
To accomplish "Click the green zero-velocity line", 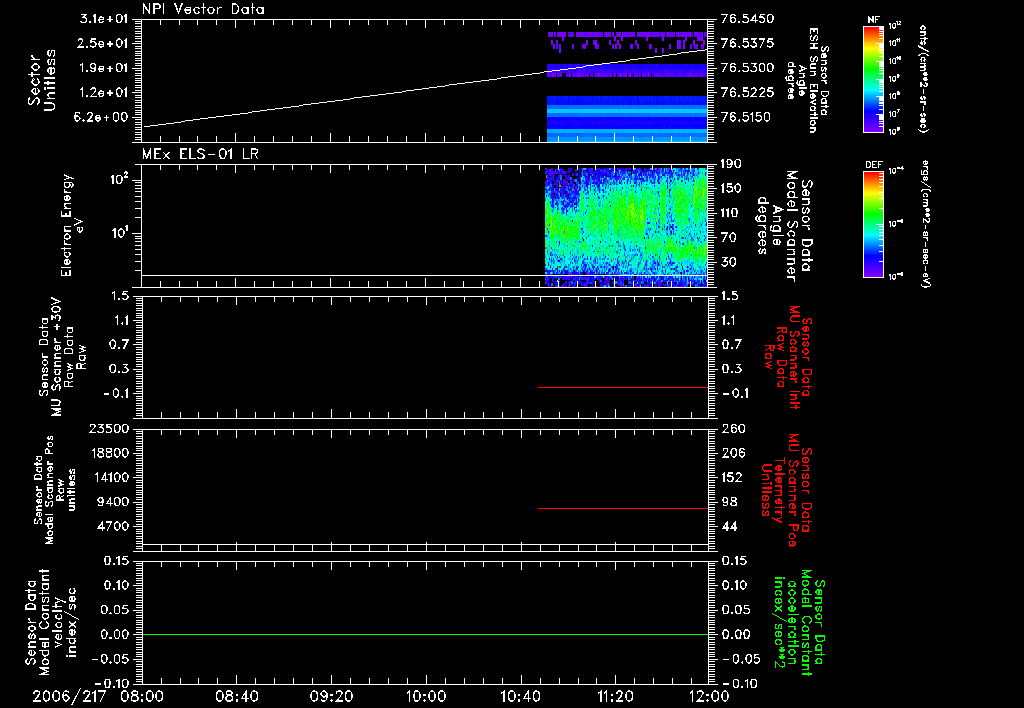I will (425, 634).
